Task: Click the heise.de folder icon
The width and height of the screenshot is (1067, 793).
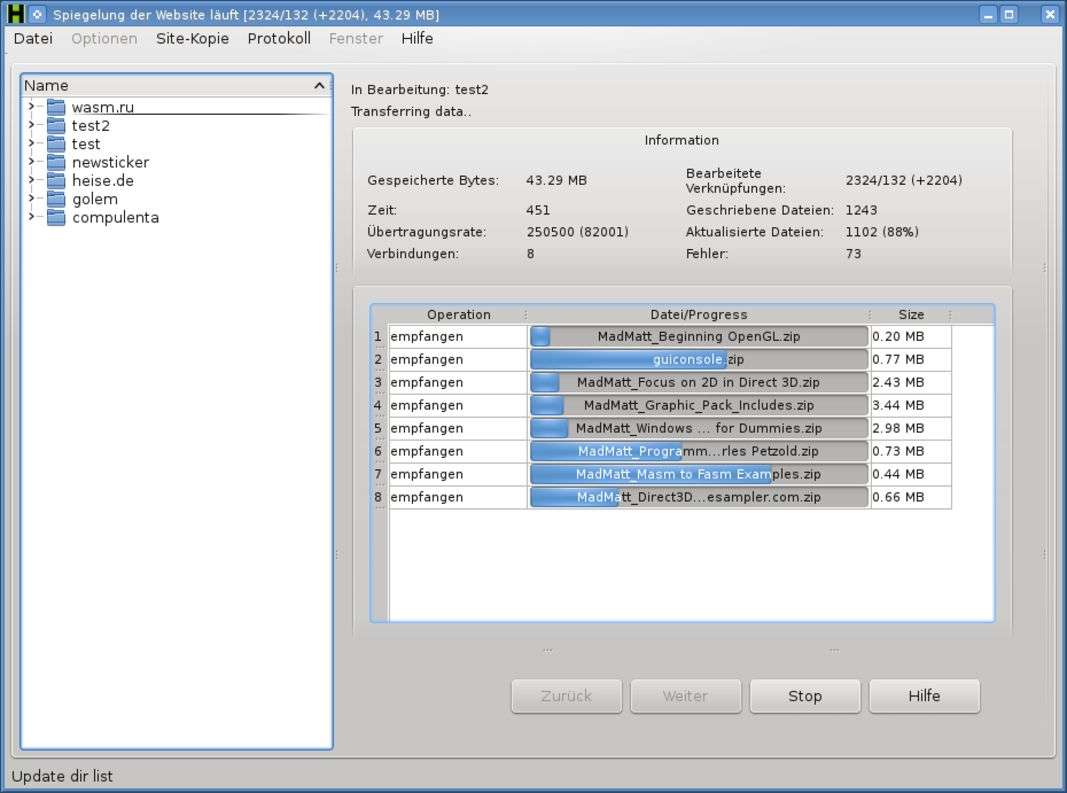Action: coord(56,181)
